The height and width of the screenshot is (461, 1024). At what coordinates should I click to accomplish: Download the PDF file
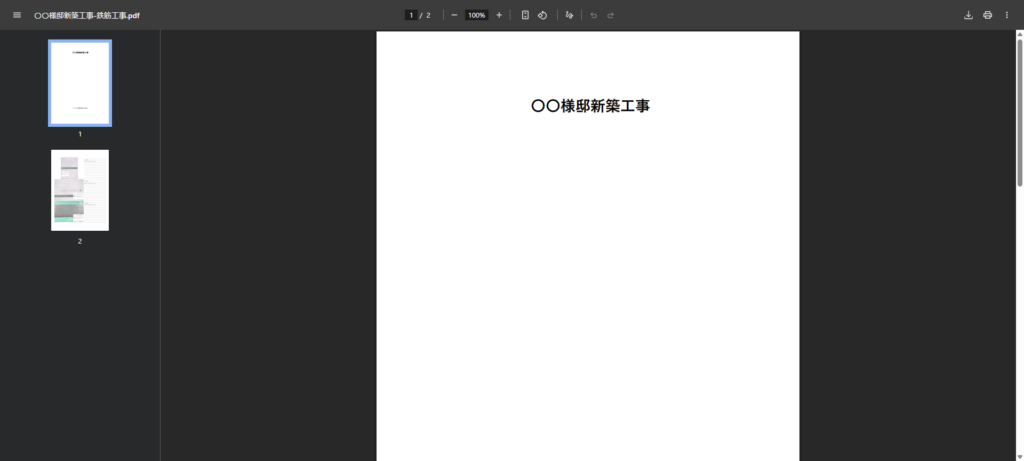tap(968, 15)
